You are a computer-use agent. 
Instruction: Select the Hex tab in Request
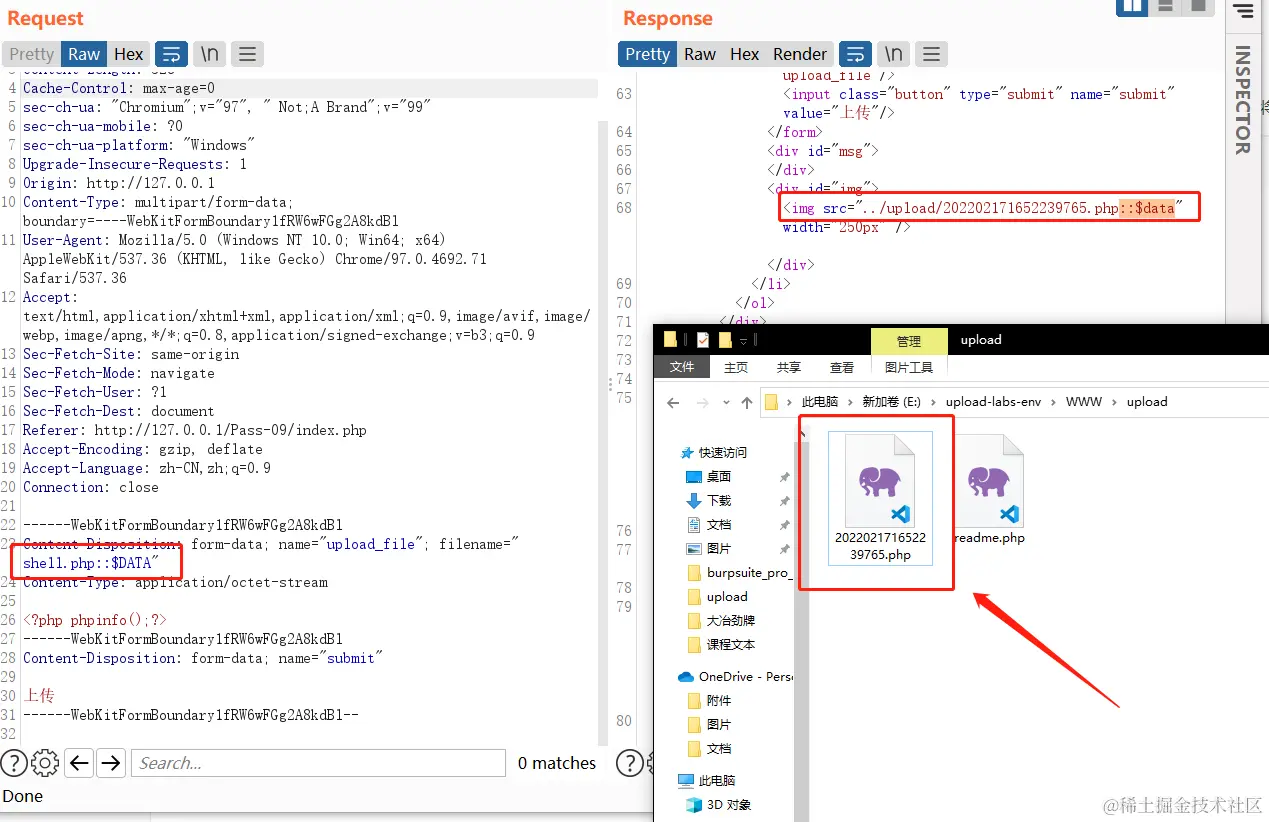[128, 54]
